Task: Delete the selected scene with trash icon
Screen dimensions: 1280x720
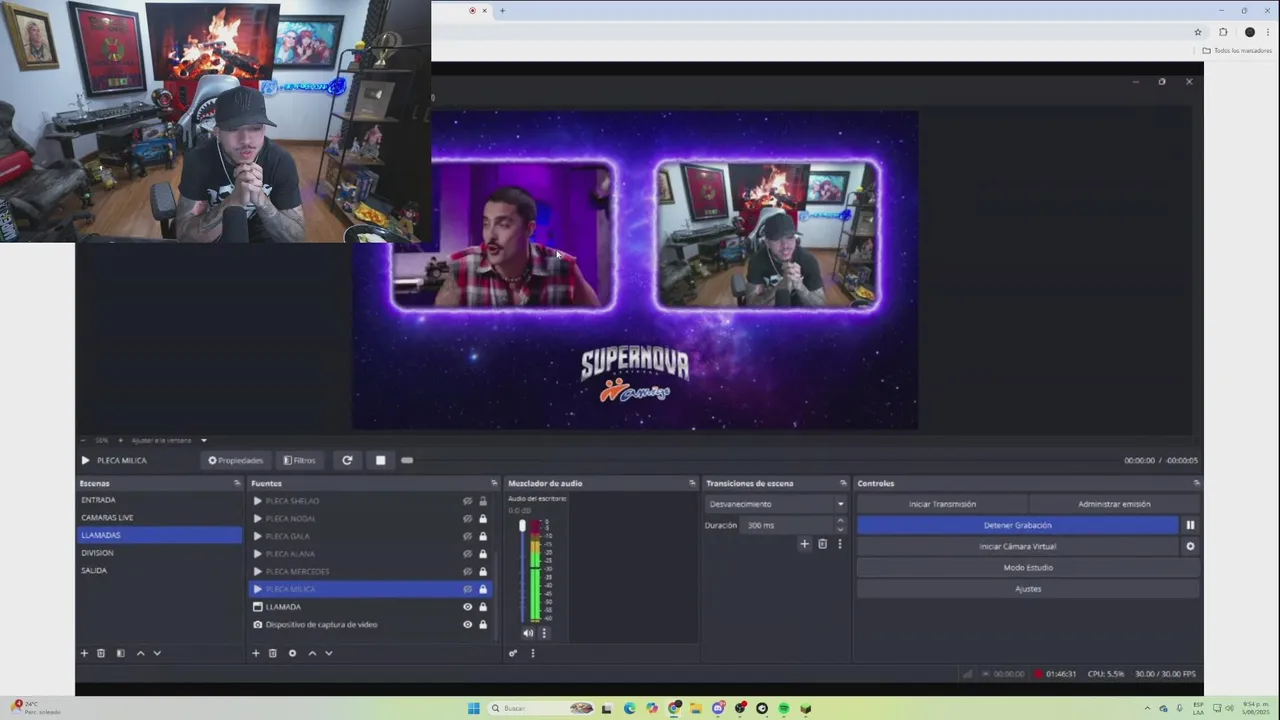Action: 101,653
